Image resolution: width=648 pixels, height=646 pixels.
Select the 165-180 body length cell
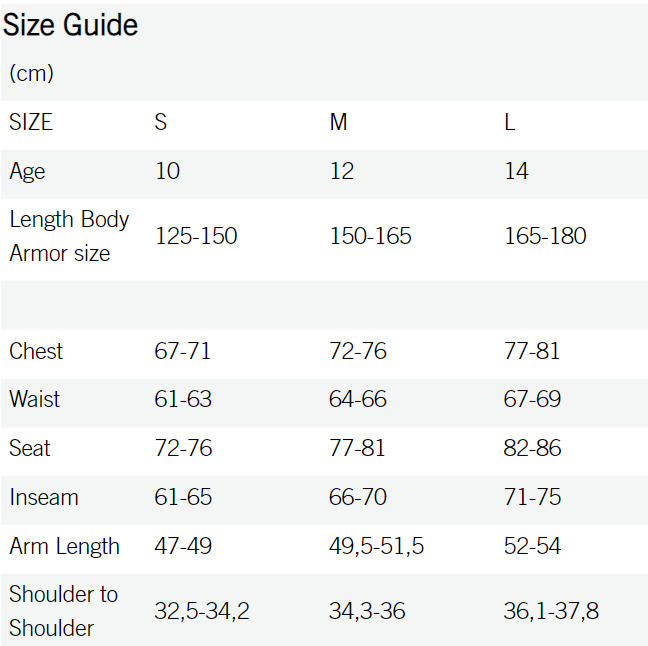coord(545,236)
